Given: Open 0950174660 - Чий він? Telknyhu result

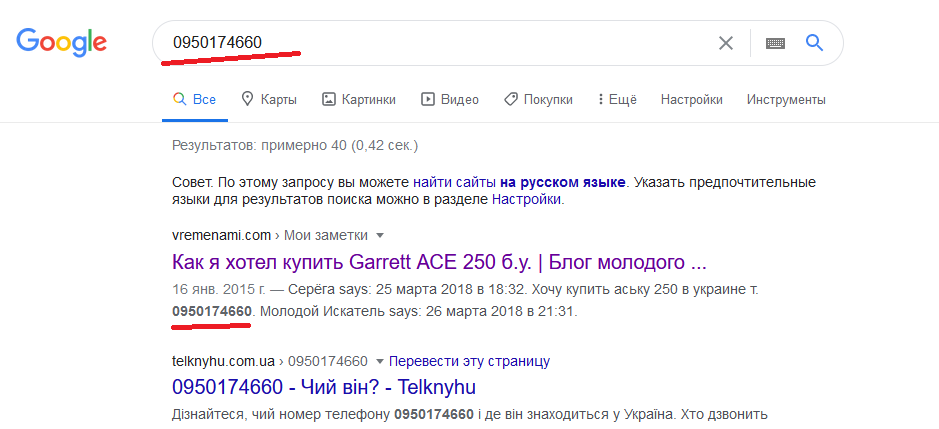Looking at the screenshot, I should pyautogui.click(x=324, y=387).
